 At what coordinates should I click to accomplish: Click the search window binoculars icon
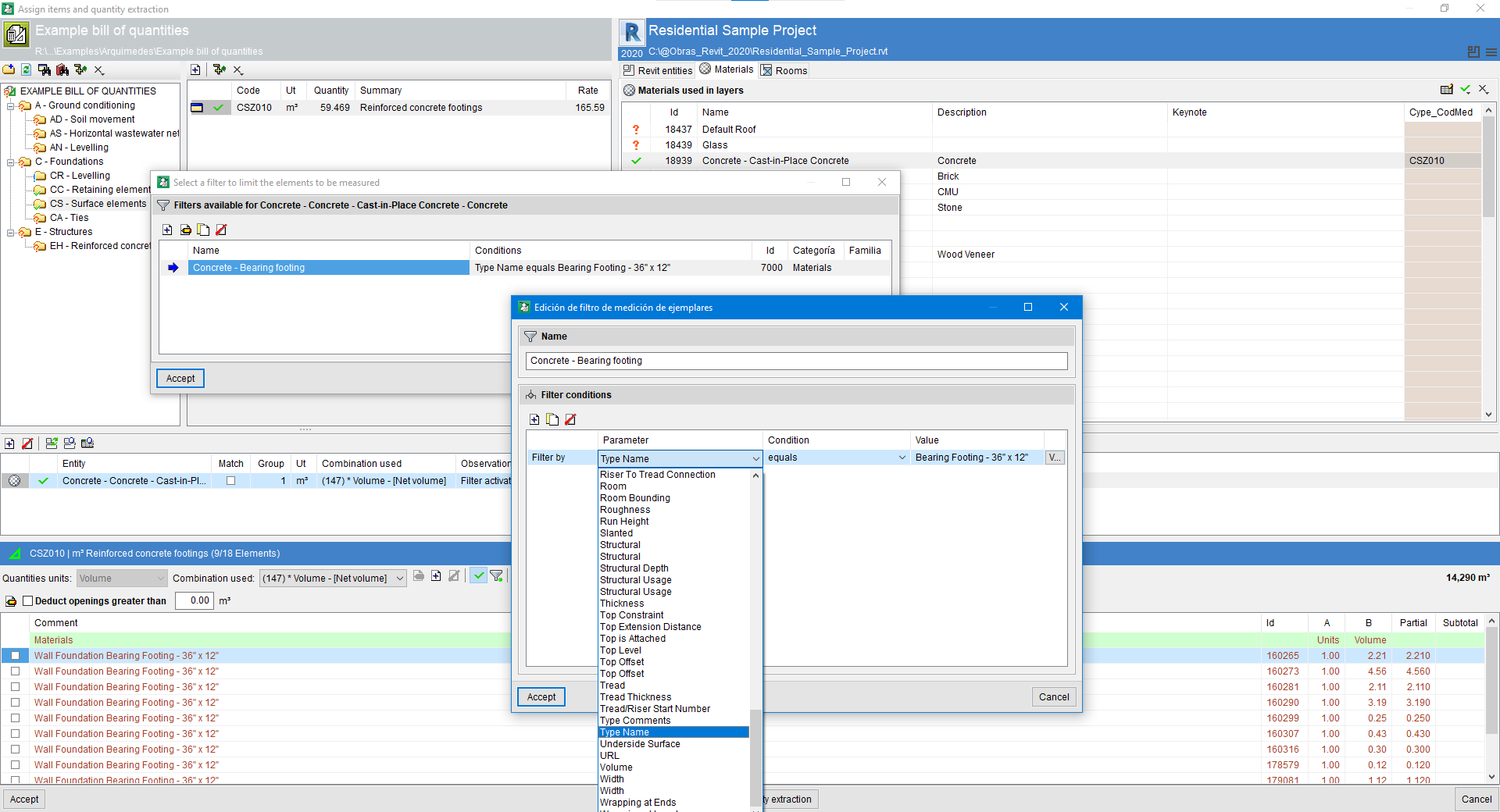tap(45, 69)
